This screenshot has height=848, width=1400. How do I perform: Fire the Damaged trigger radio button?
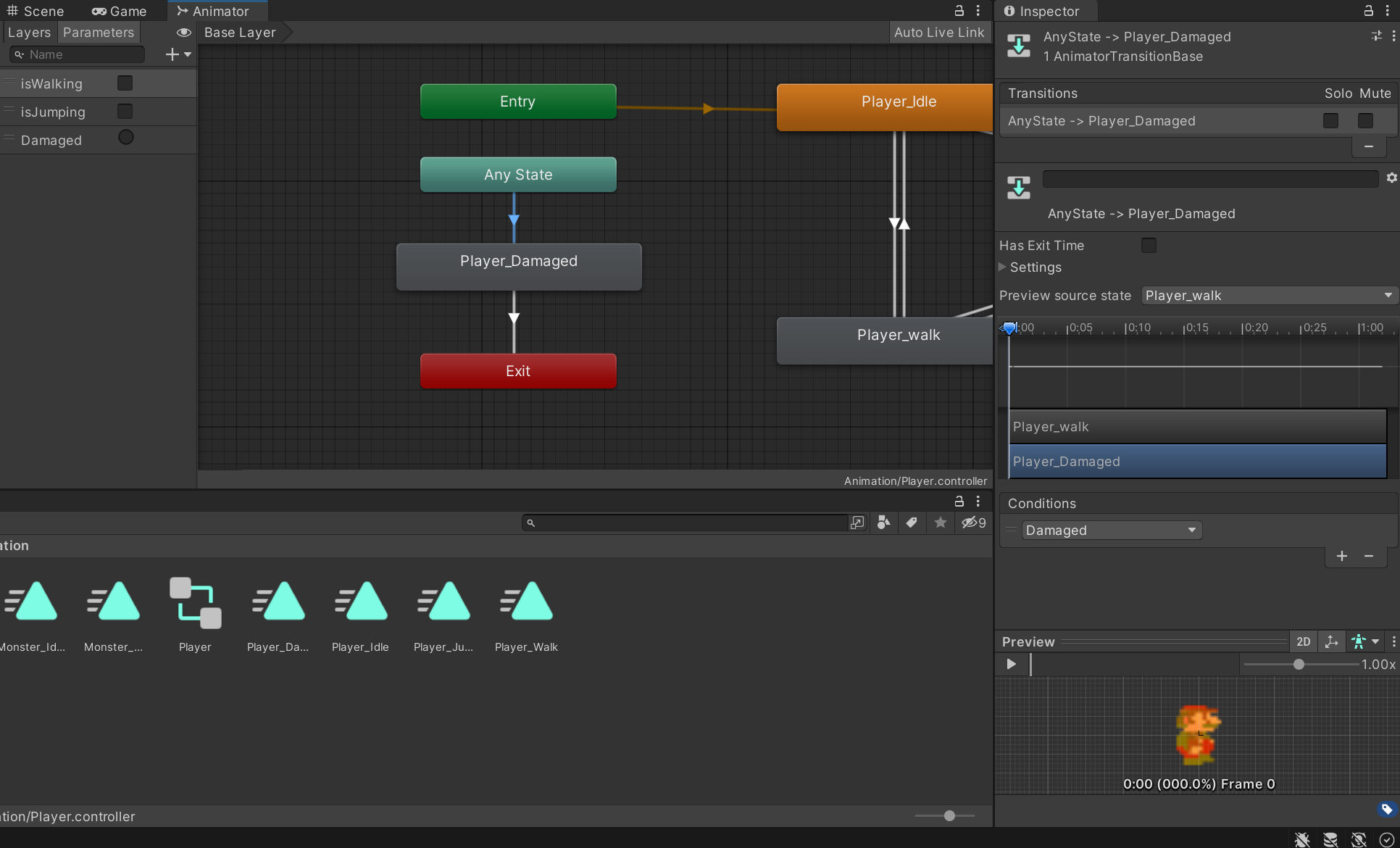(125, 138)
